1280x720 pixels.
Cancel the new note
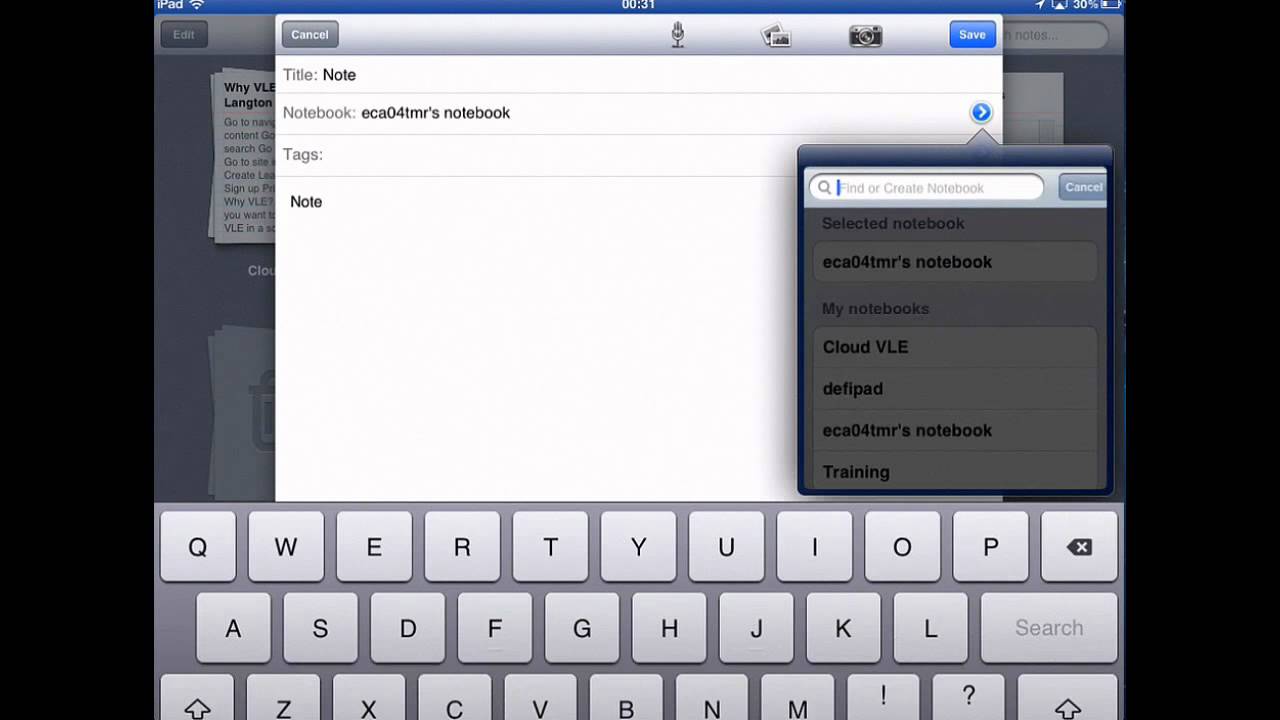[x=310, y=34]
